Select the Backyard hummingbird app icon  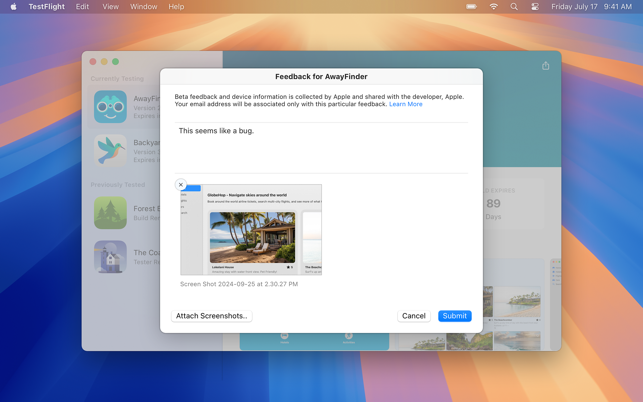click(110, 151)
